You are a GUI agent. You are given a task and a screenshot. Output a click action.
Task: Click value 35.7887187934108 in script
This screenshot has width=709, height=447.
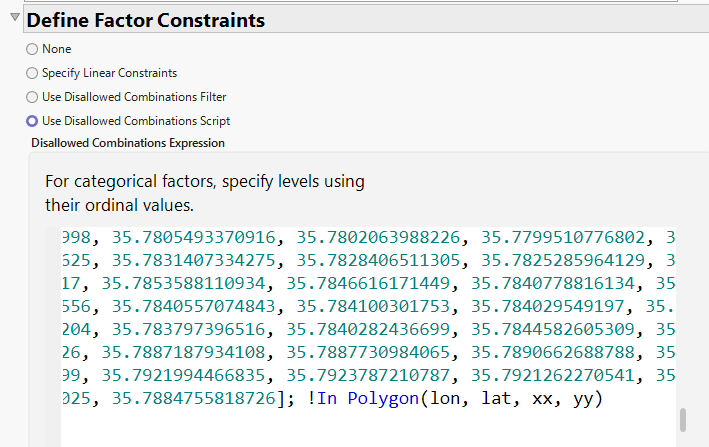click(183, 353)
